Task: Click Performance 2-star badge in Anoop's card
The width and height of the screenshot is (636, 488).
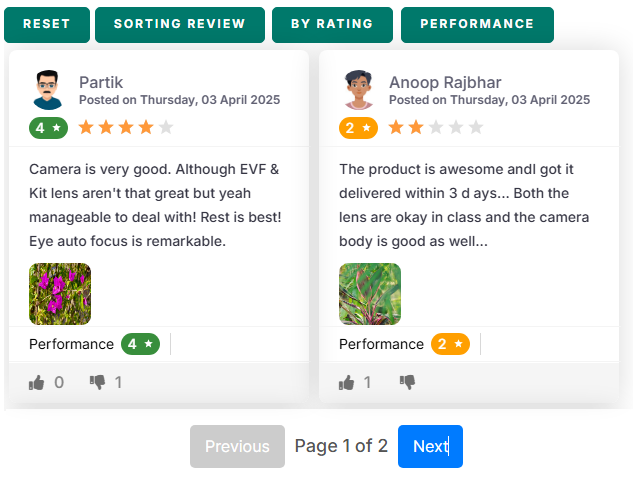Action: pyautogui.click(x=450, y=344)
